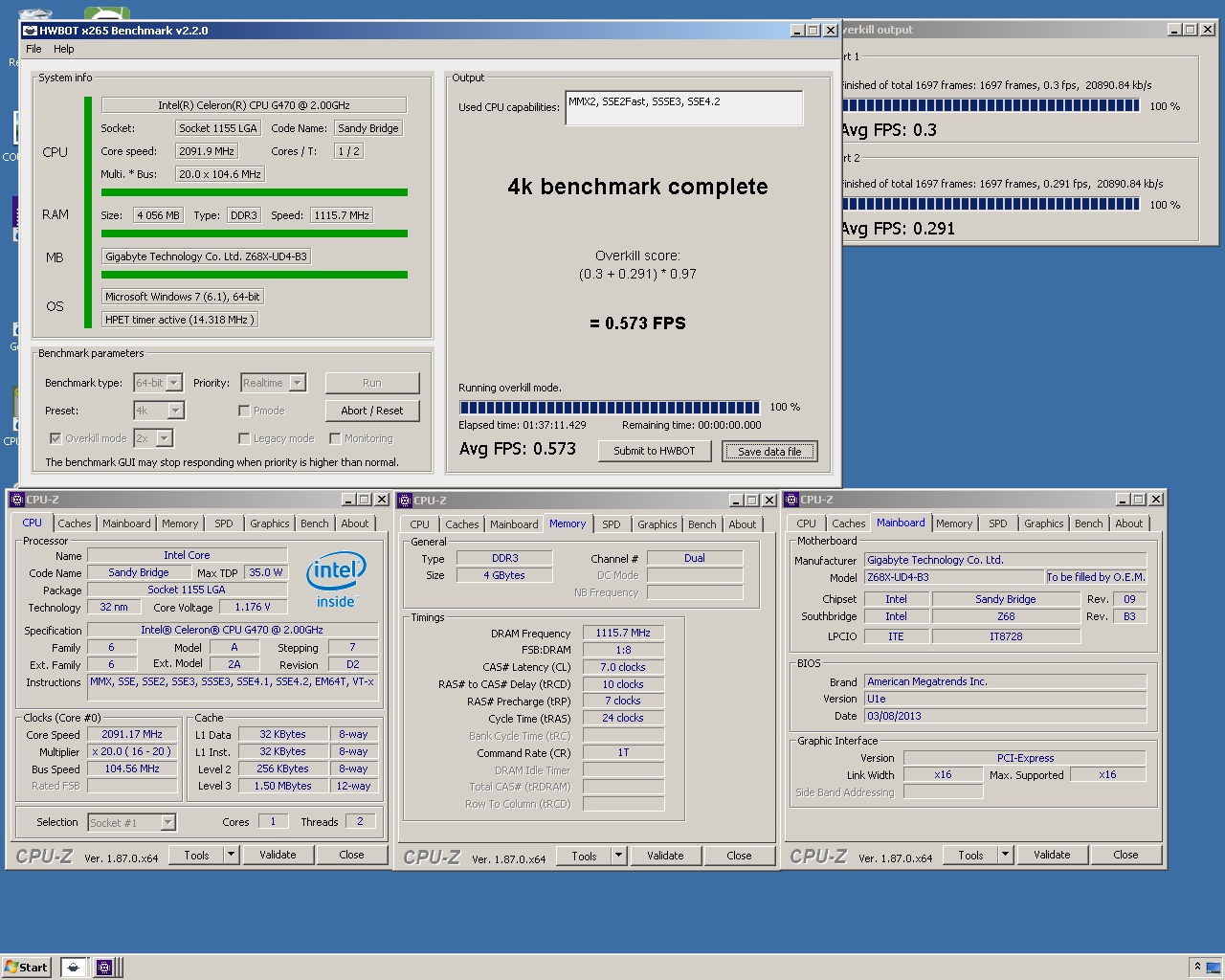1225x980 pixels.
Task: Click Tools button in the CPU-Z Memory tab window
Action: (584, 856)
